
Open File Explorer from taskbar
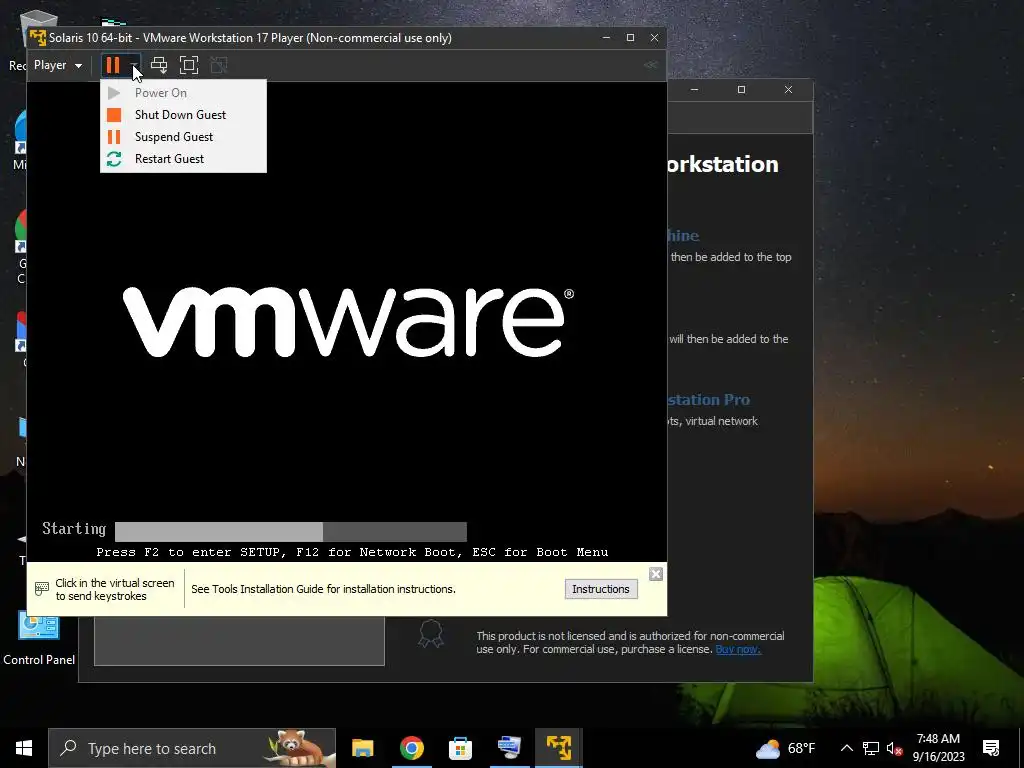[x=362, y=748]
